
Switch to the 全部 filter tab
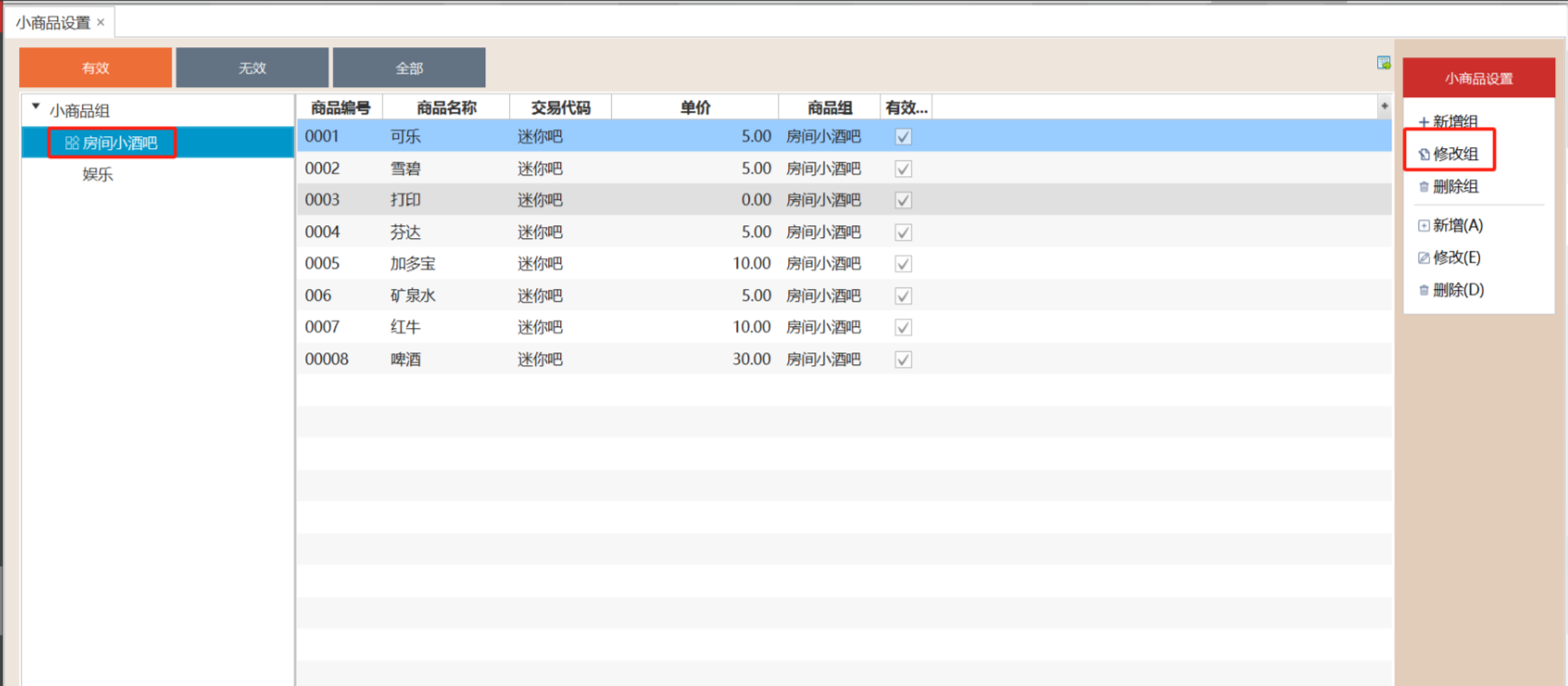point(409,68)
